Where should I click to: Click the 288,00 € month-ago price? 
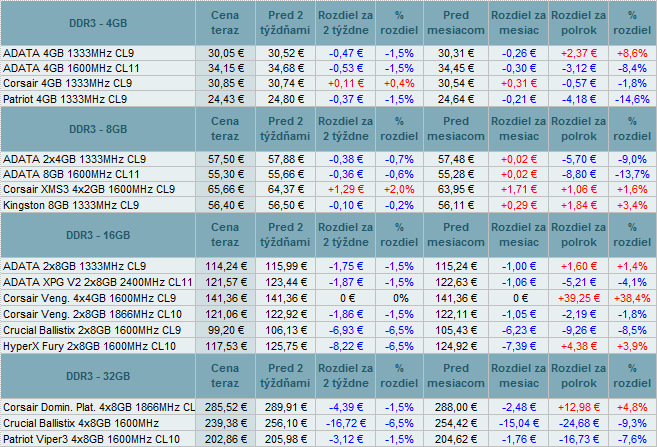click(x=456, y=407)
